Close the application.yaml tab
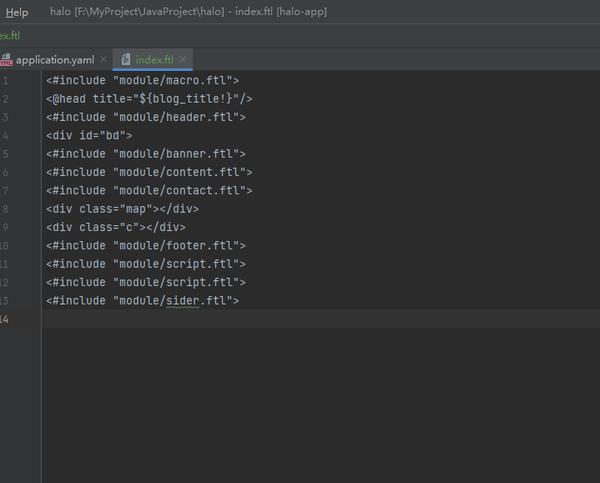Image resolution: width=600 pixels, height=483 pixels. coord(103,59)
